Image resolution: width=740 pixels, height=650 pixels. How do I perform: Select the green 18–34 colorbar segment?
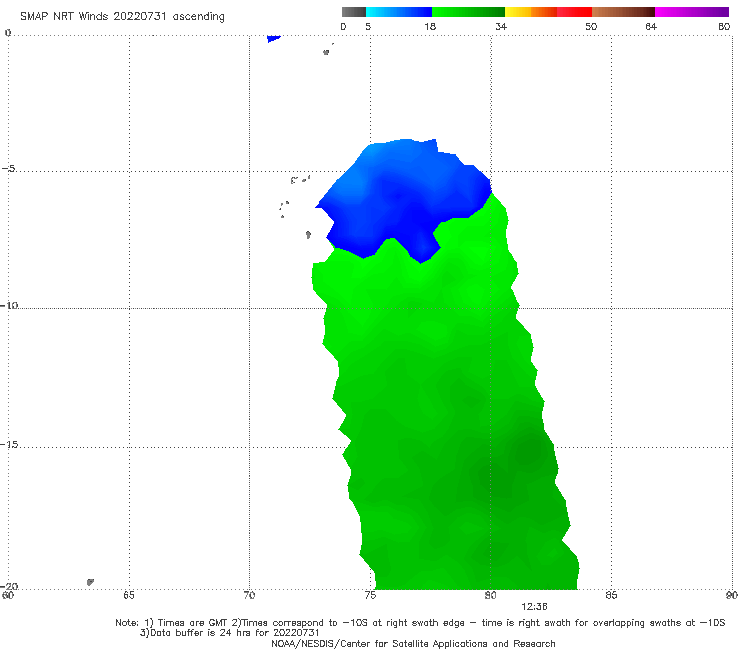[468, 12]
